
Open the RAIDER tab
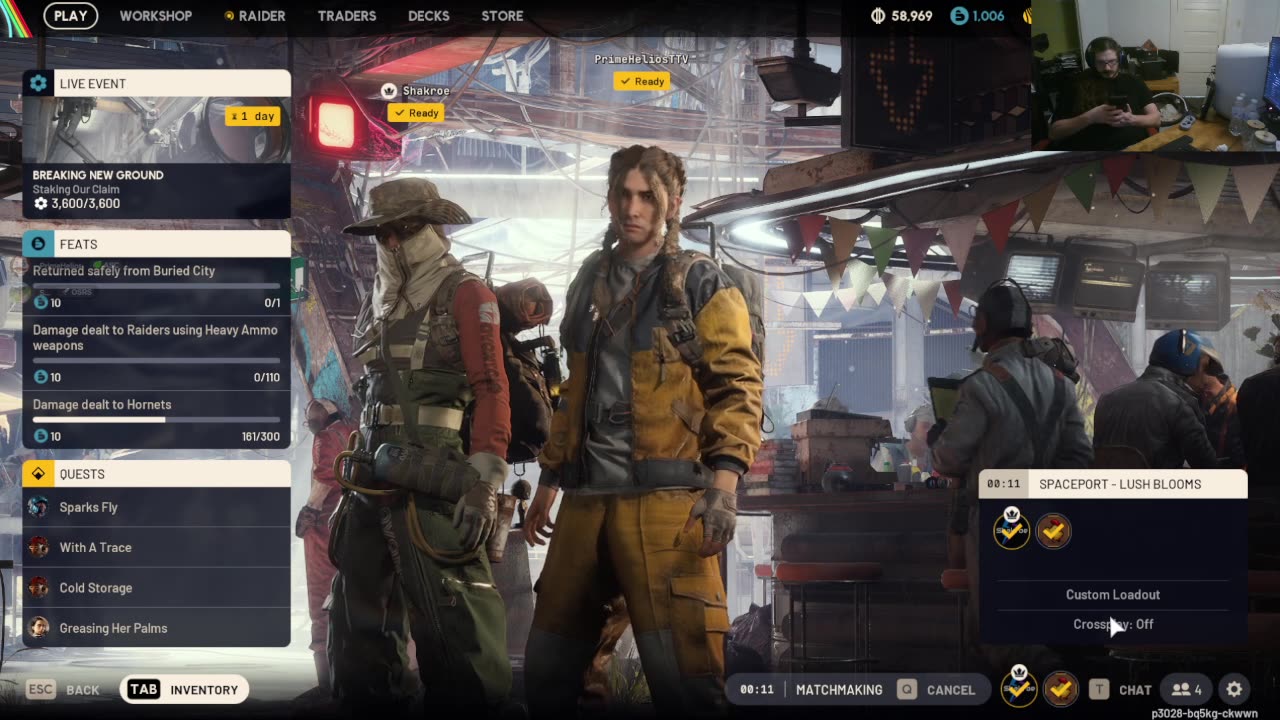[254, 16]
